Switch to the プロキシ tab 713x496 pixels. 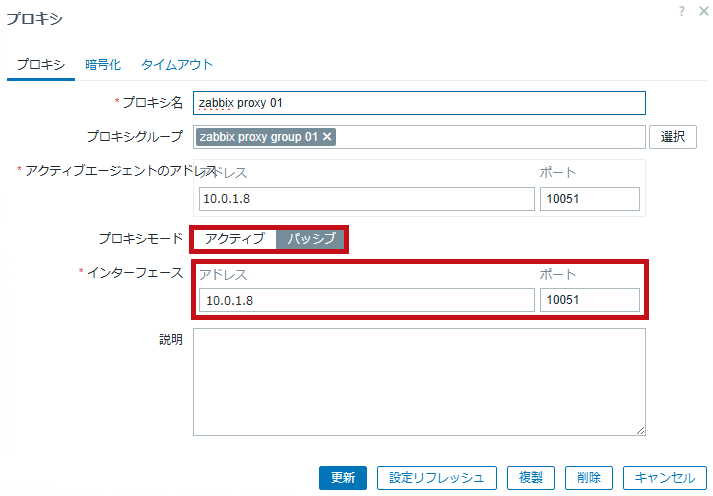point(41,65)
